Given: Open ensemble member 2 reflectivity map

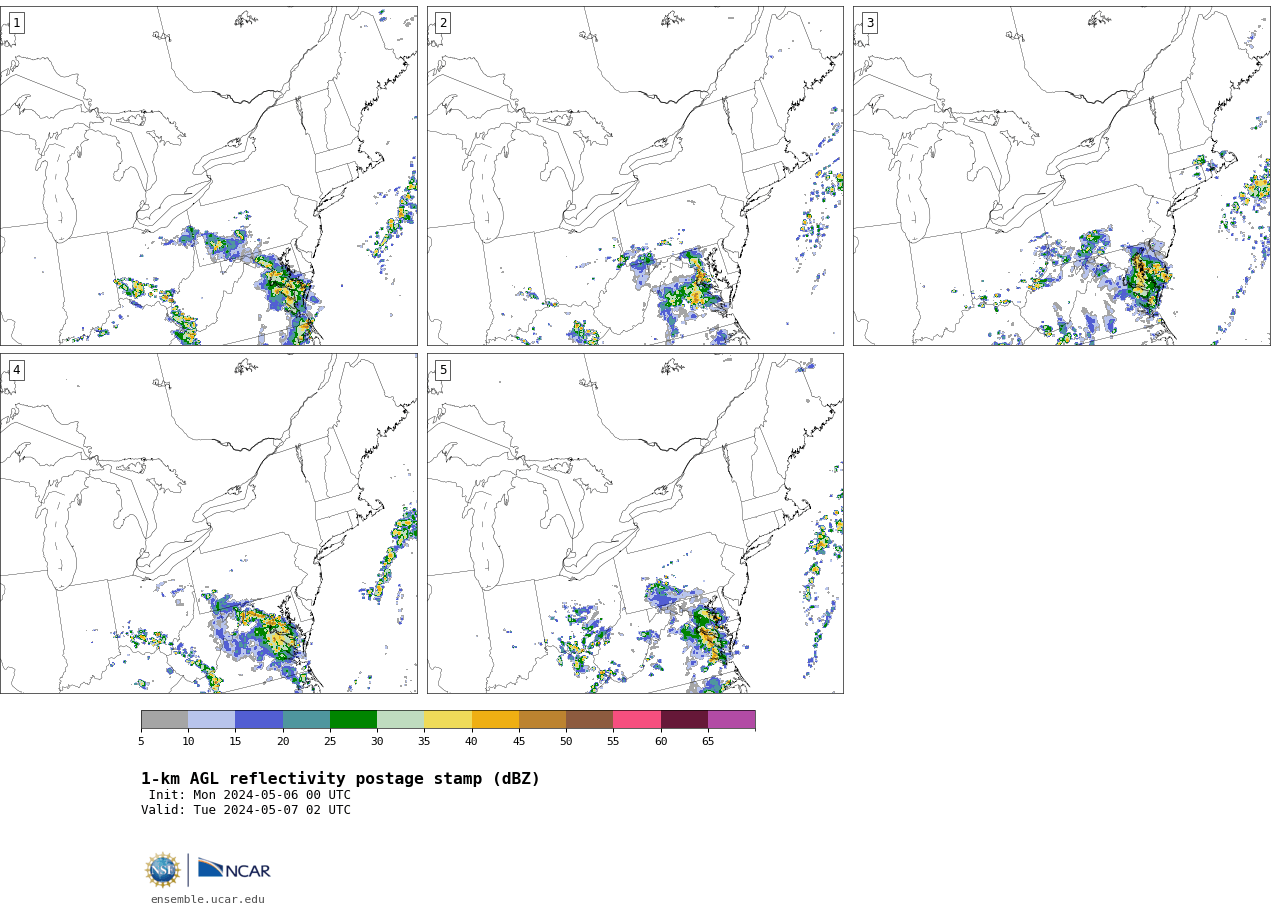Looking at the screenshot, I should click(x=635, y=176).
